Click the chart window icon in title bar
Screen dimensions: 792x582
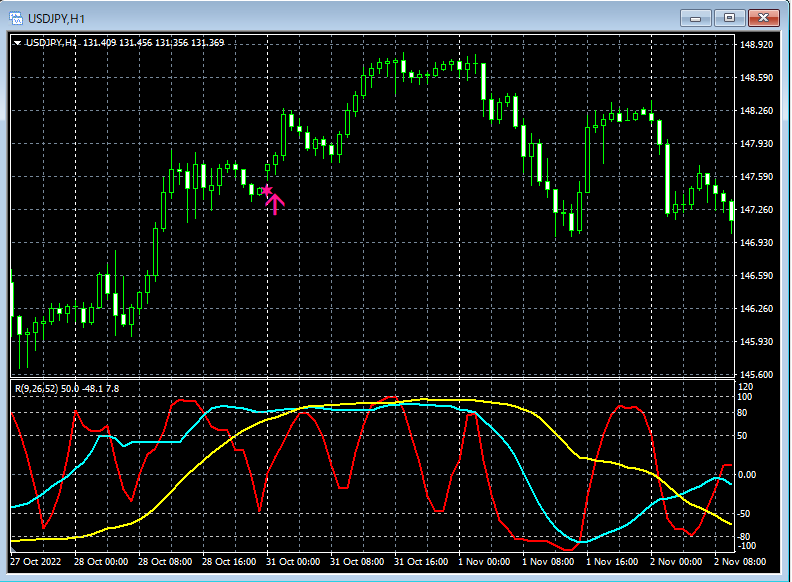[x=16, y=18]
